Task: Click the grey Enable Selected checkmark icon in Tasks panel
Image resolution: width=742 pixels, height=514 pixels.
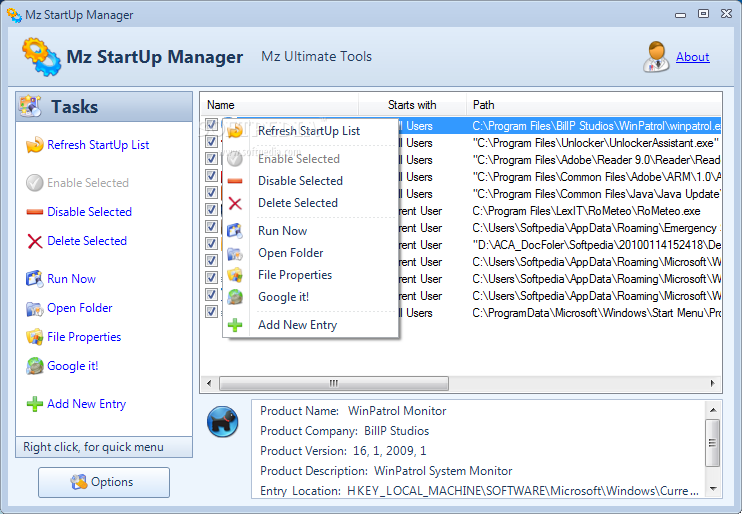Action: point(35,183)
